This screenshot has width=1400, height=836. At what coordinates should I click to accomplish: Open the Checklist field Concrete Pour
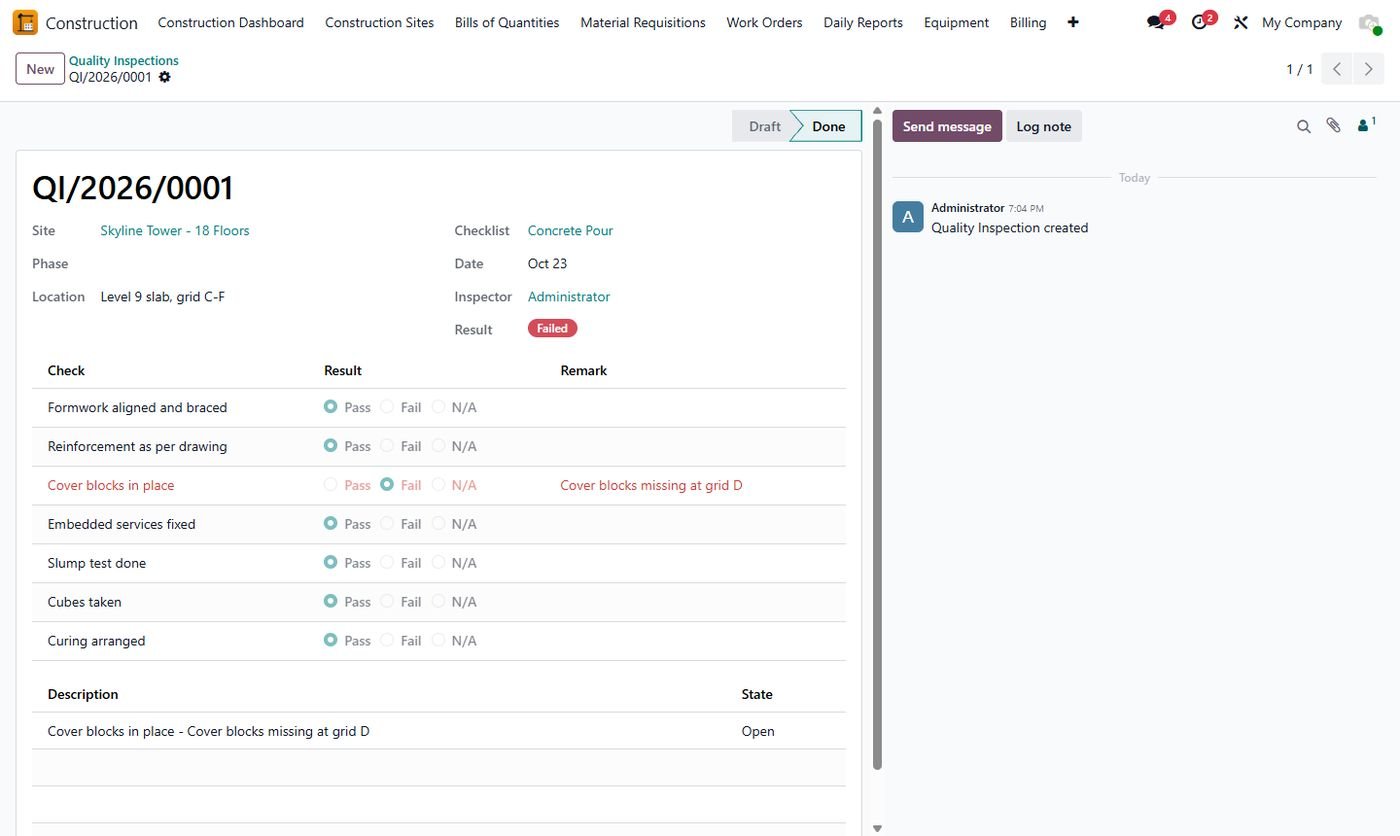(570, 231)
